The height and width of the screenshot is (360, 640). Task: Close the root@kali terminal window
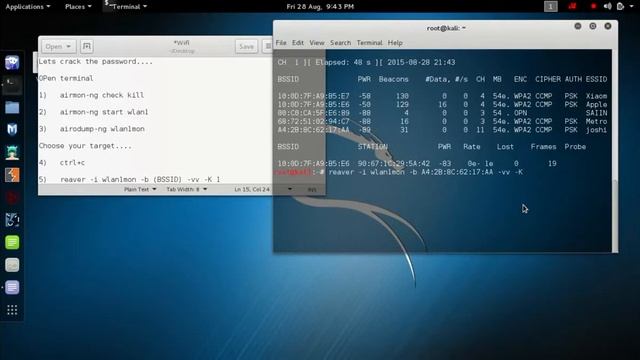tap(608, 26)
